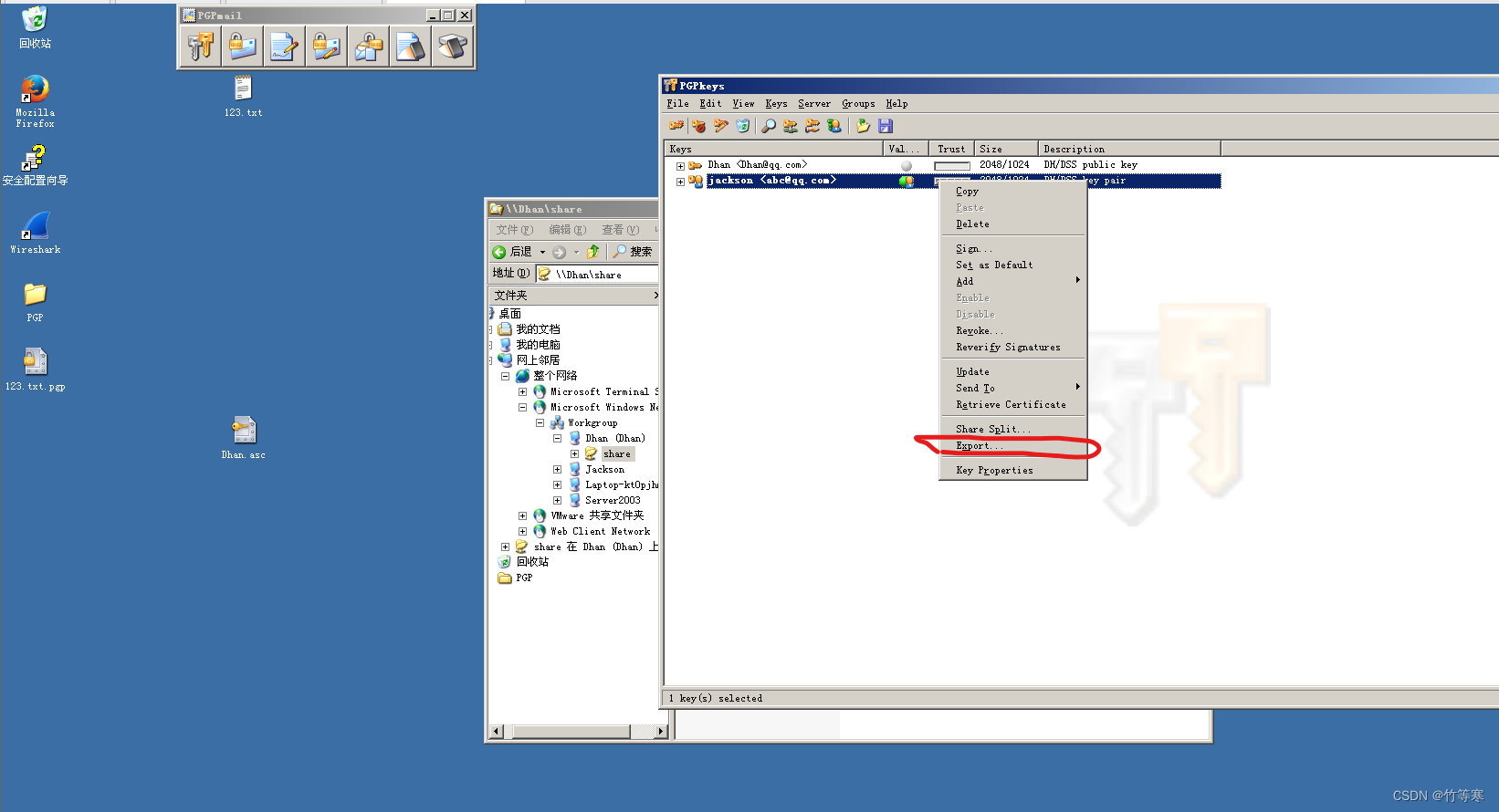Select the Wireshark desktop icon
The image size is (1499, 812).
click(x=35, y=233)
